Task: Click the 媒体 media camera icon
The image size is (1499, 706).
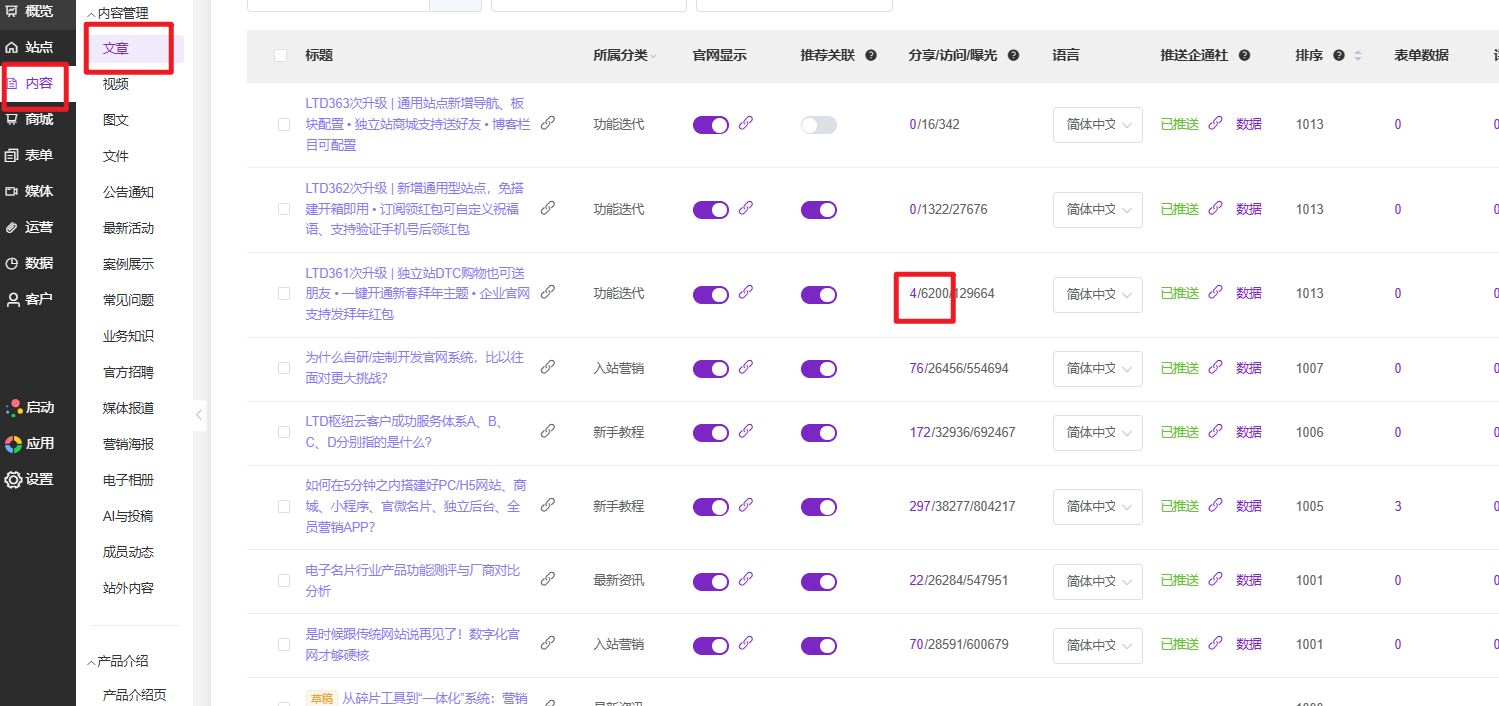Action: click(12, 192)
